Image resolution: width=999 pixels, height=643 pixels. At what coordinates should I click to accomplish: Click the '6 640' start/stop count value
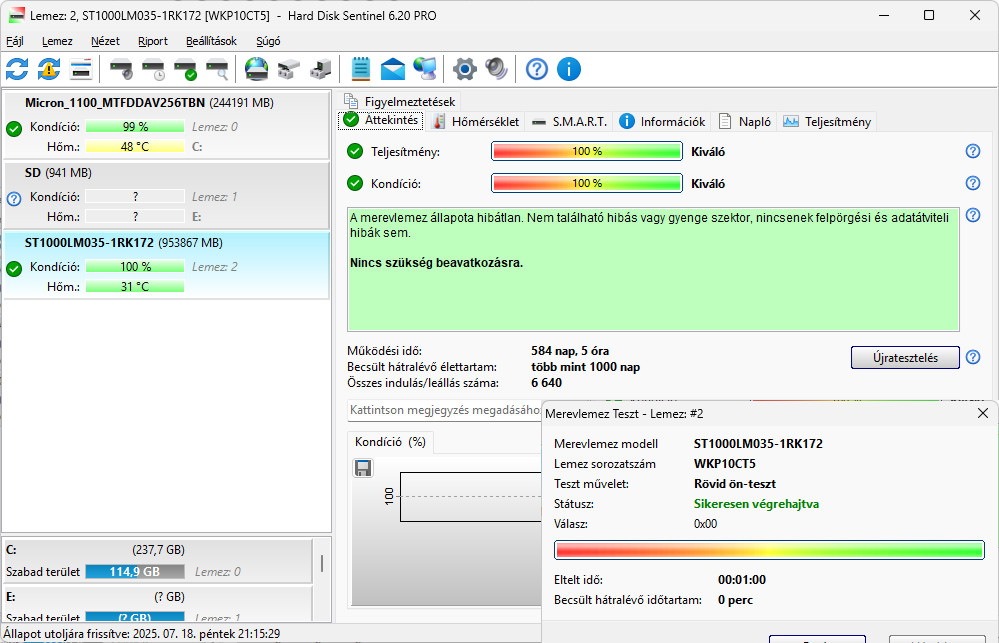point(547,383)
